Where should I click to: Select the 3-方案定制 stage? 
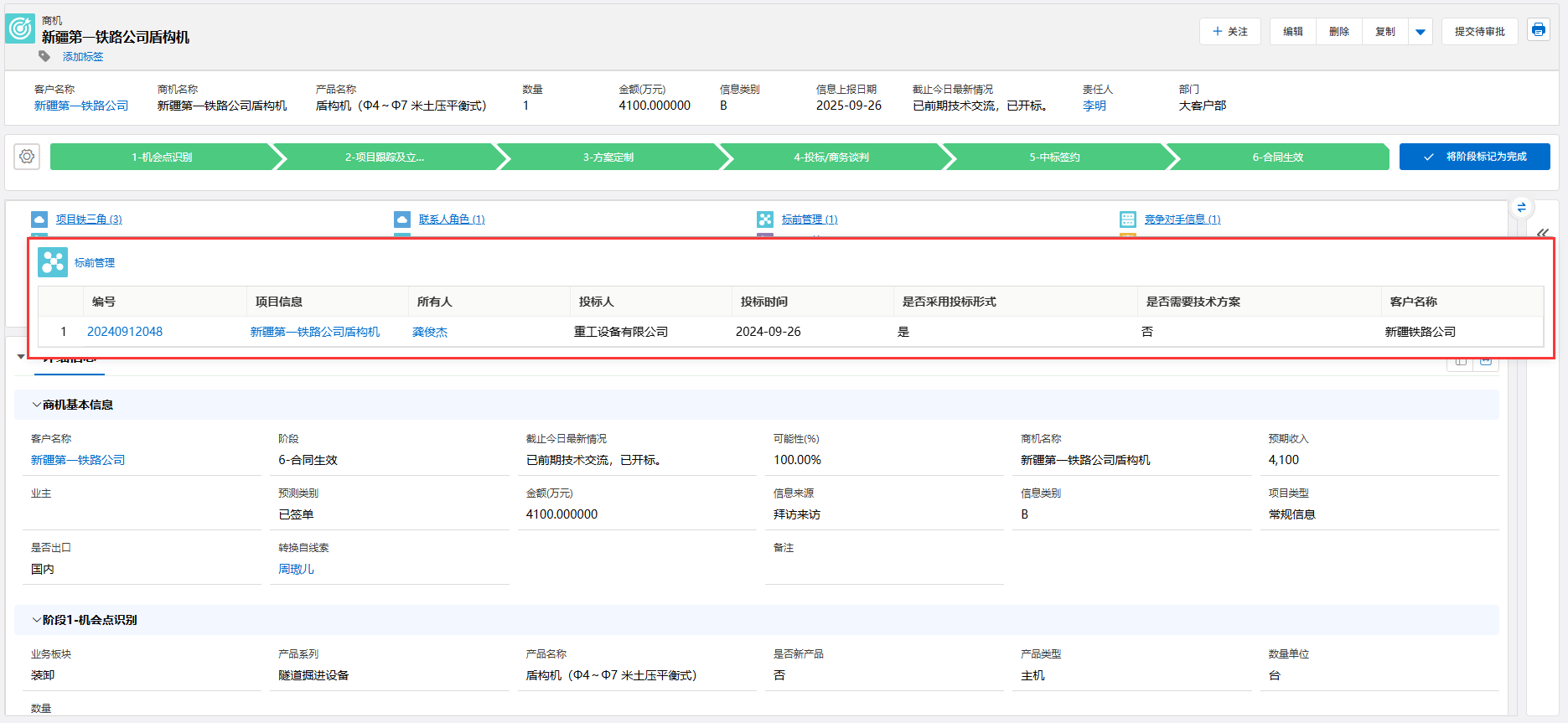point(608,157)
